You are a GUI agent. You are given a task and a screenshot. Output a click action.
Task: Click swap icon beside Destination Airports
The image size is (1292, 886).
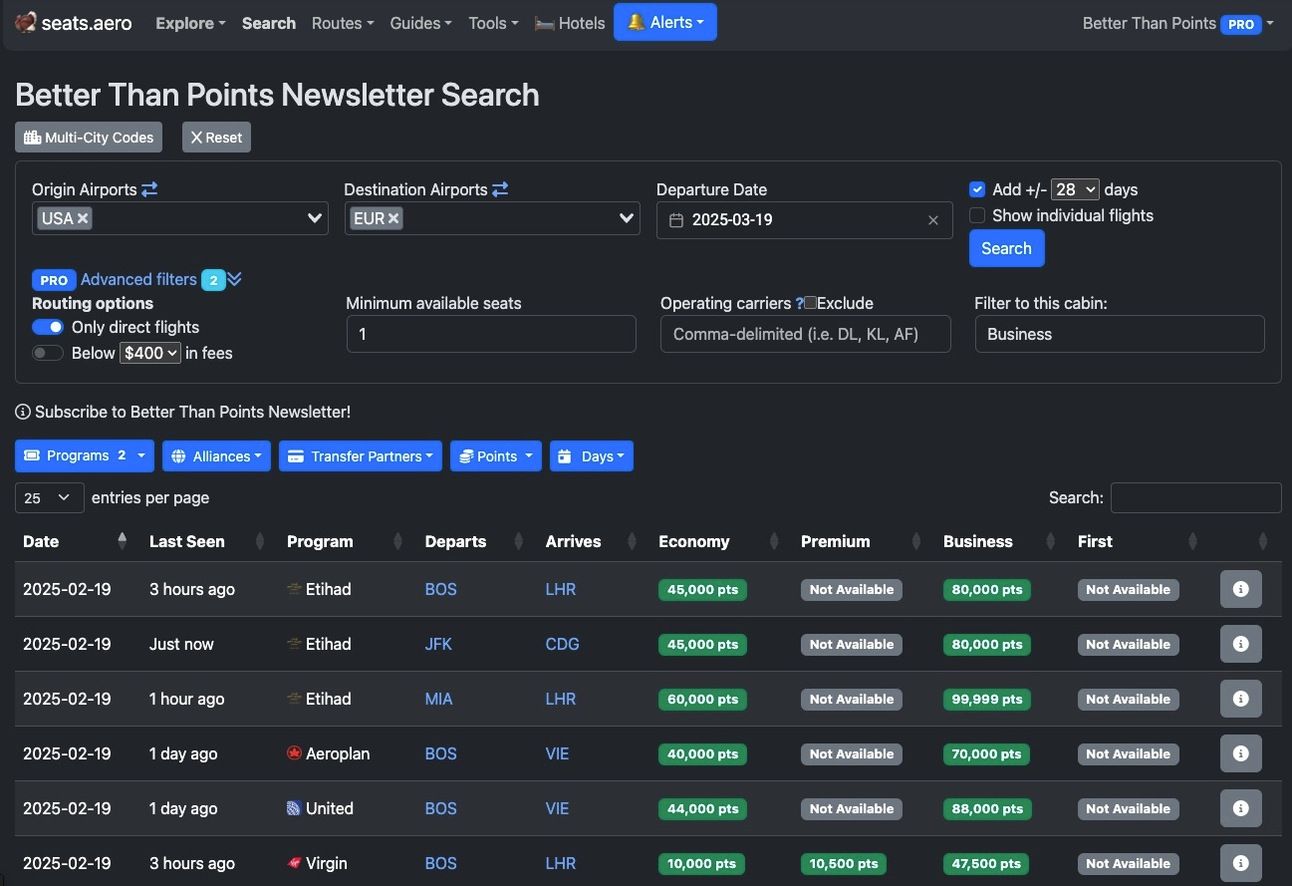tap(500, 189)
